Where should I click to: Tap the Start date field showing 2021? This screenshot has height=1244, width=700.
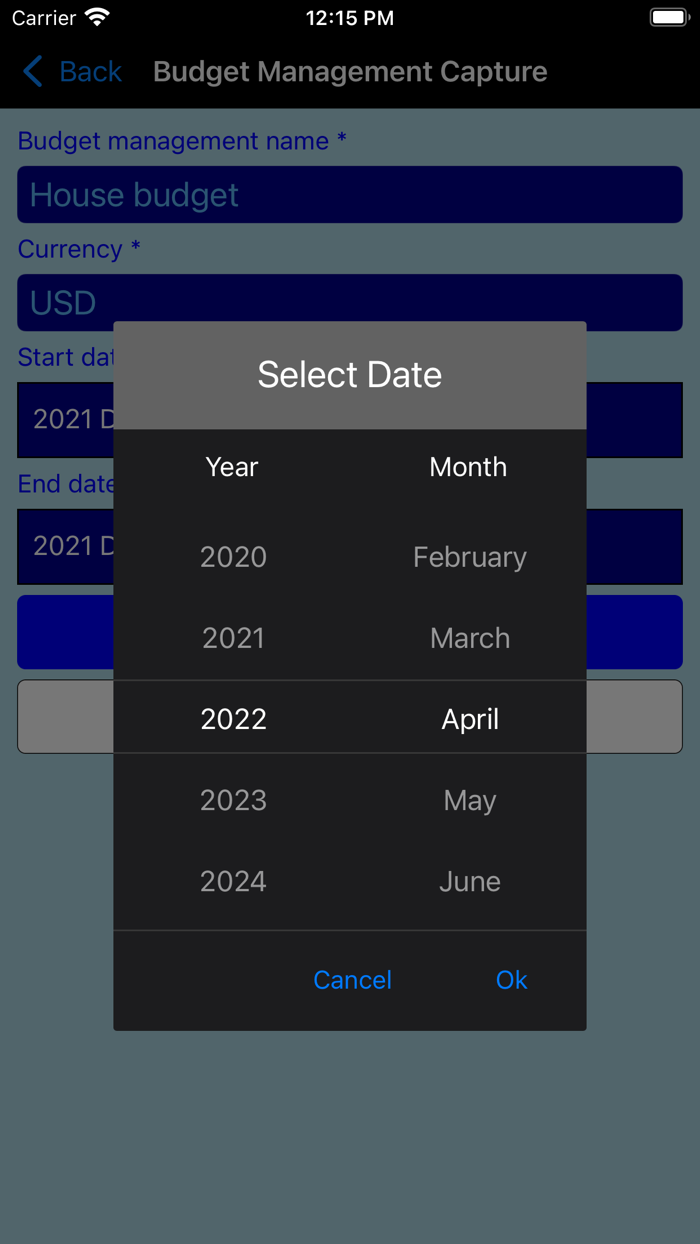pyautogui.click(x=63, y=420)
